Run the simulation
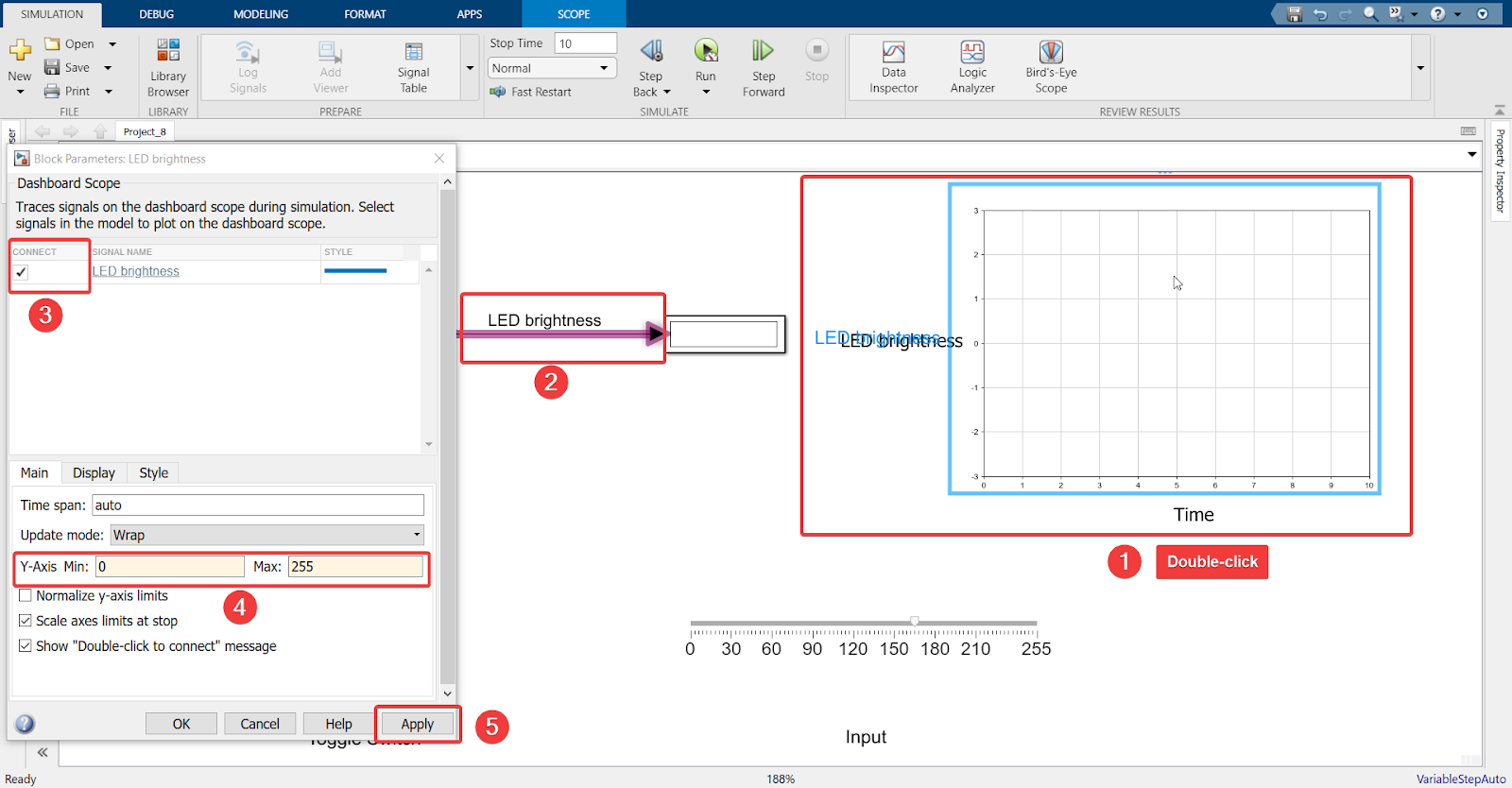The height and width of the screenshot is (788, 1512). pyautogui.click(x=706, y=50)
